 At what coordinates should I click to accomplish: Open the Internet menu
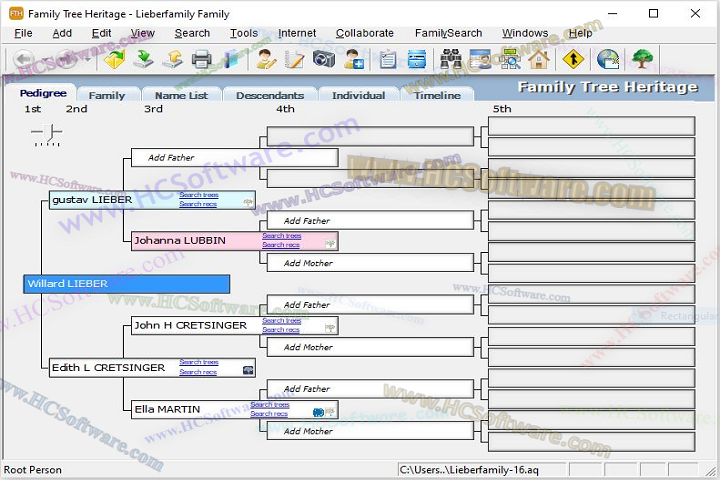point(297,33)
